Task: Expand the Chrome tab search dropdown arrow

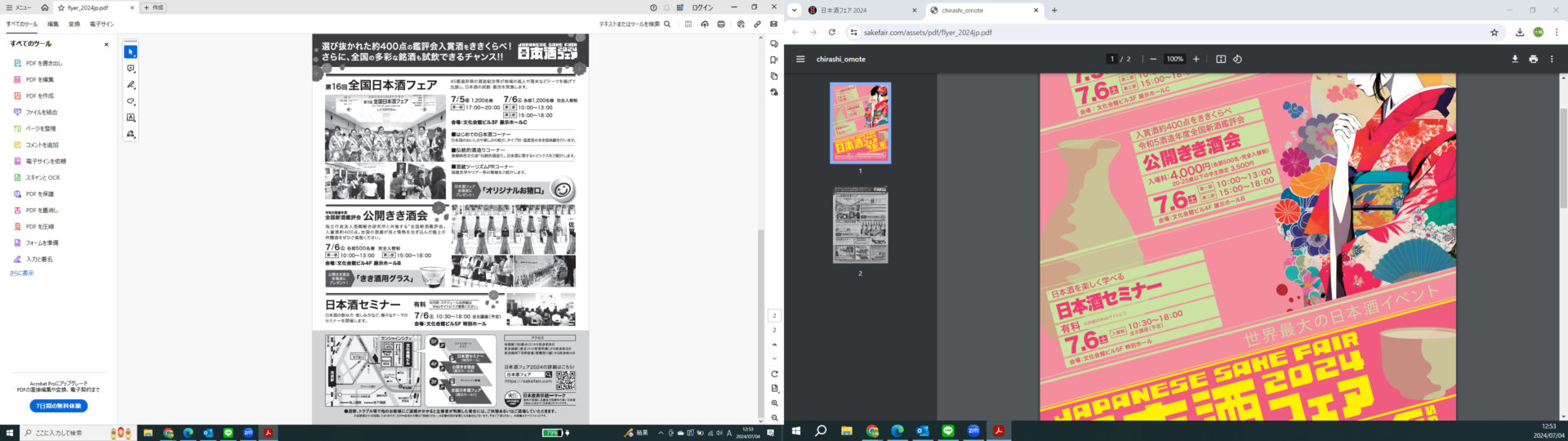Action: 794,11
